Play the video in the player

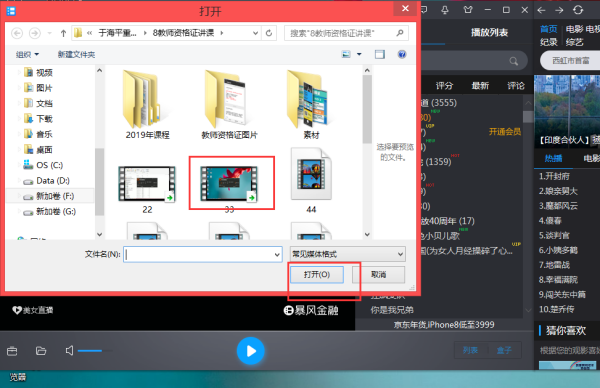tap(251, 351)
